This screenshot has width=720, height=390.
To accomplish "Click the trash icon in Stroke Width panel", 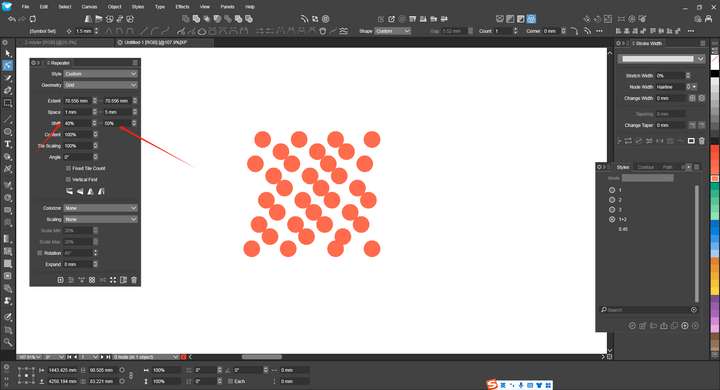I will (702, 141).
